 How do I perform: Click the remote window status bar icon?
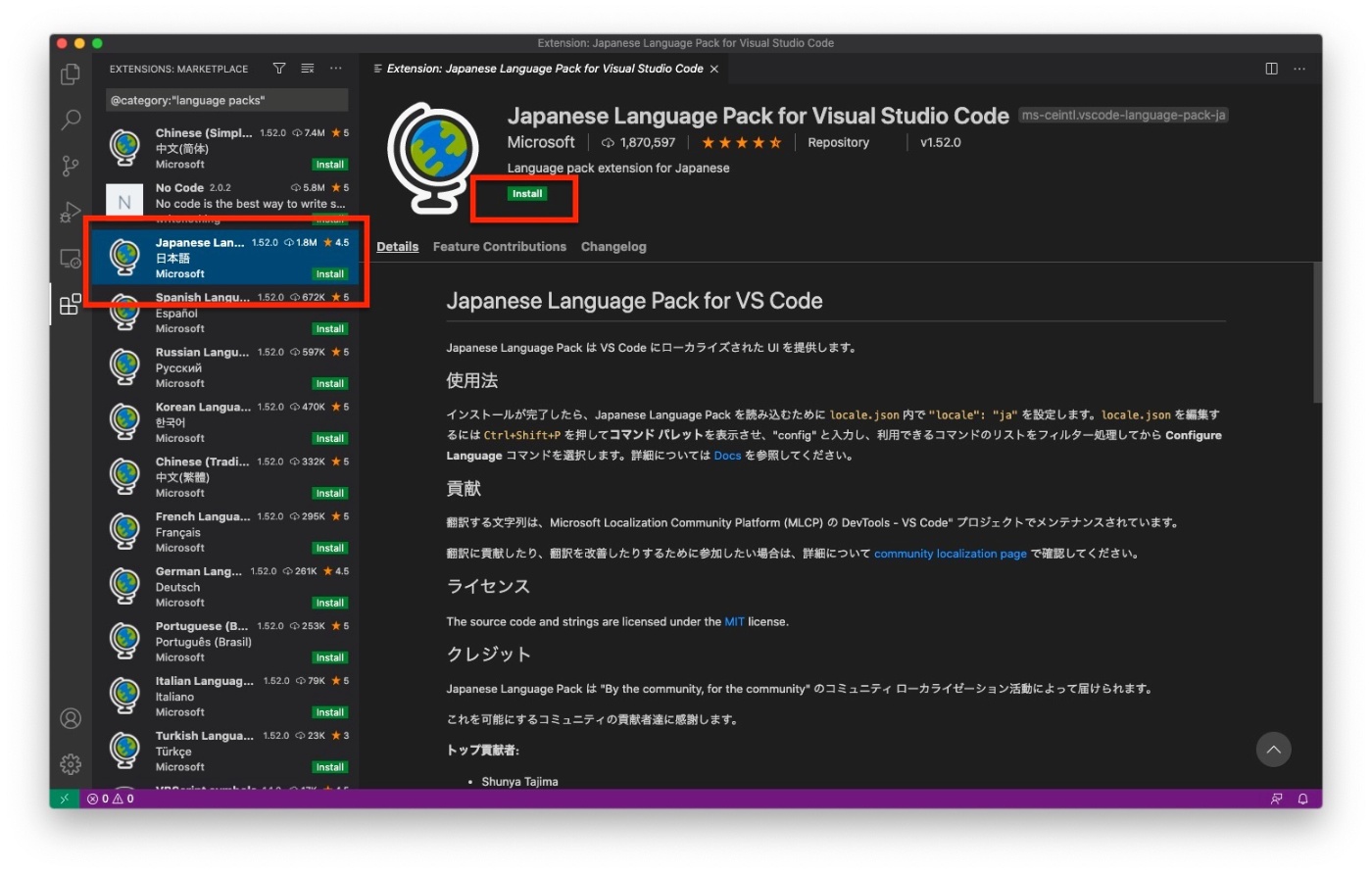tap(65, 799)
